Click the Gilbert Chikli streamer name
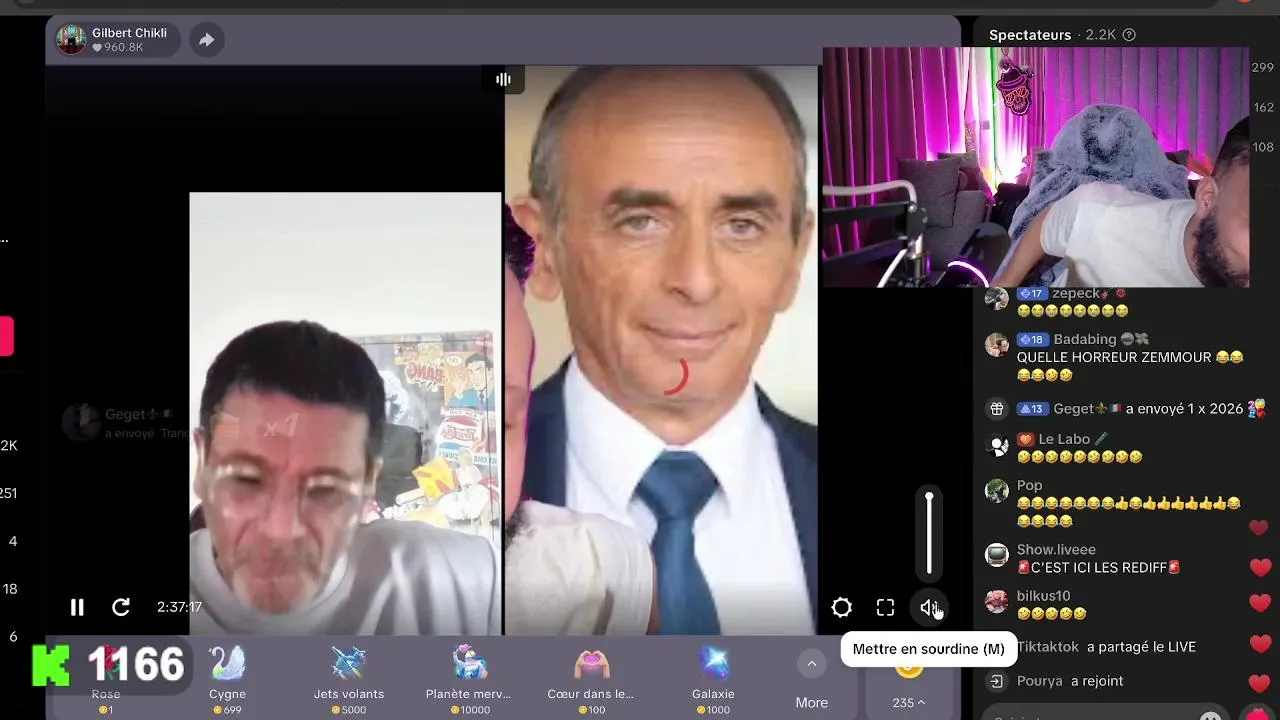This screenshot has width=1280, height=720. 129,33
